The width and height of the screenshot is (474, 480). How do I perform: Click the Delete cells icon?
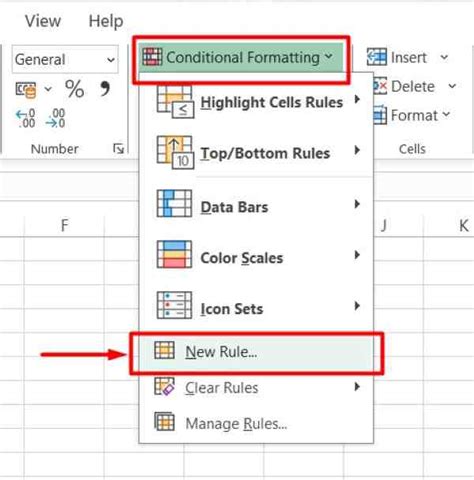pyautogui.click(x=379, y=86)
